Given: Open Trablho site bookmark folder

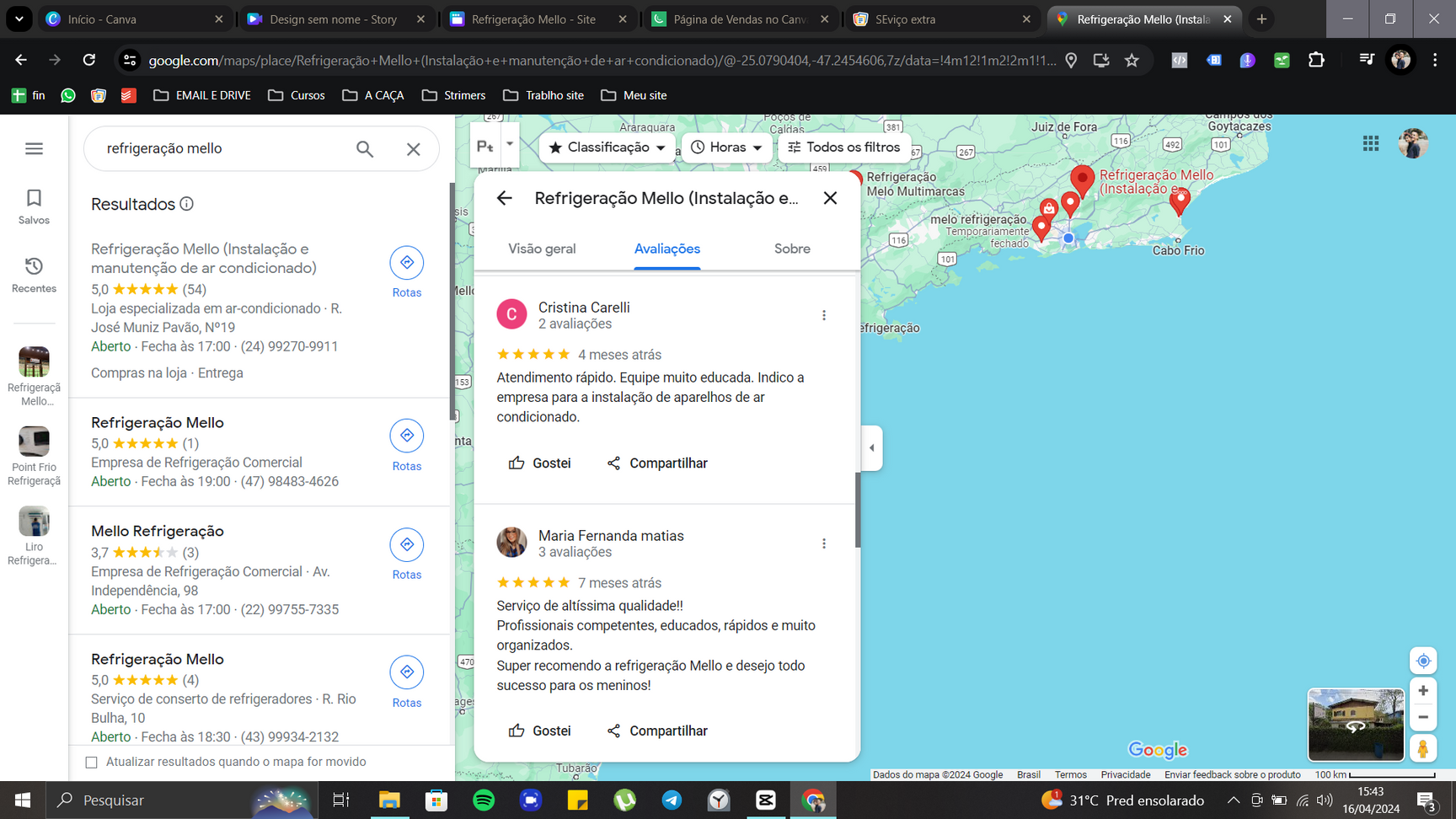Looking at the screenshot, I should pos(543,95).
